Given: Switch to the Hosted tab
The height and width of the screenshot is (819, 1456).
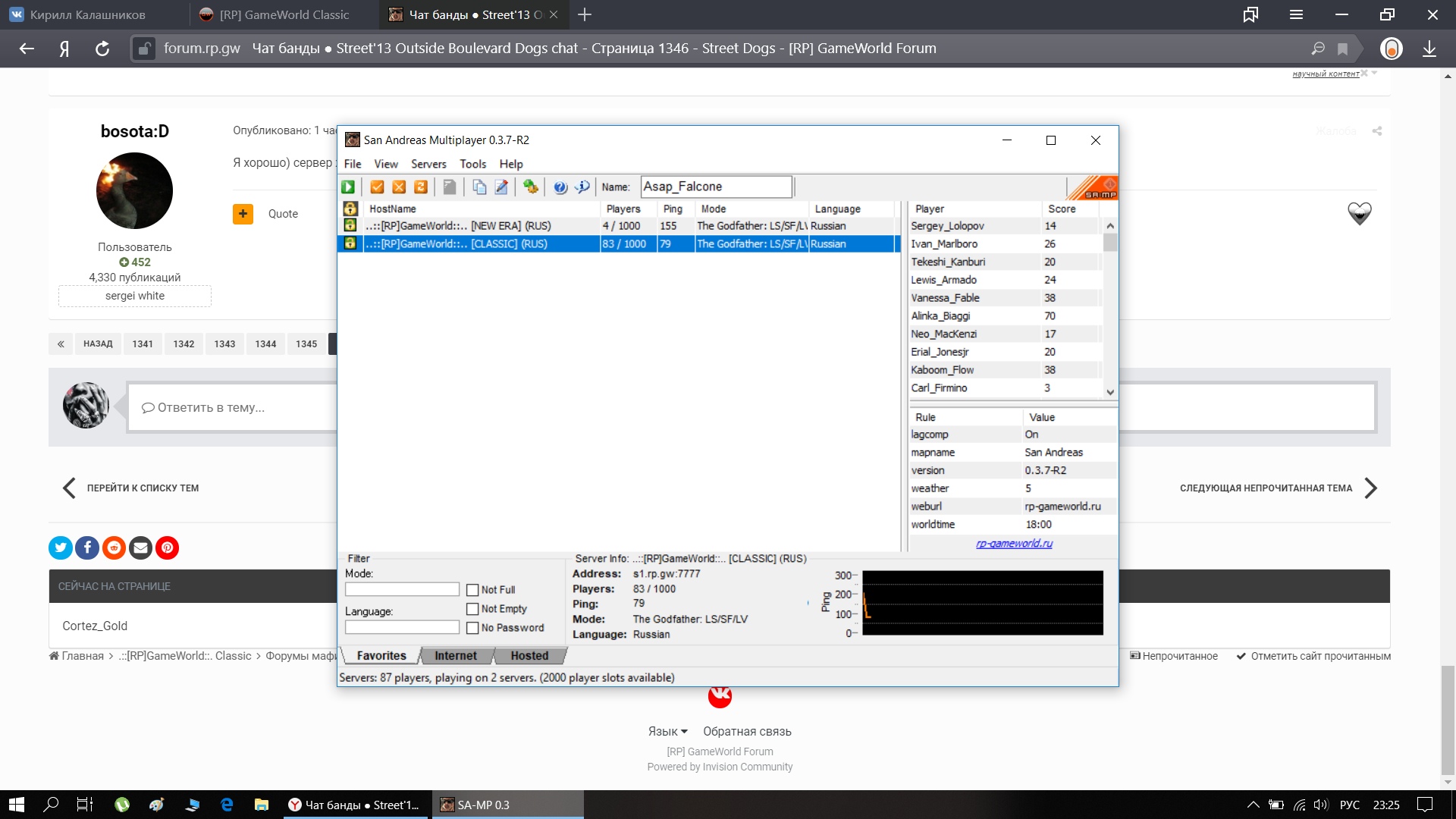Looking at the screenshot, I should [529, 656].
